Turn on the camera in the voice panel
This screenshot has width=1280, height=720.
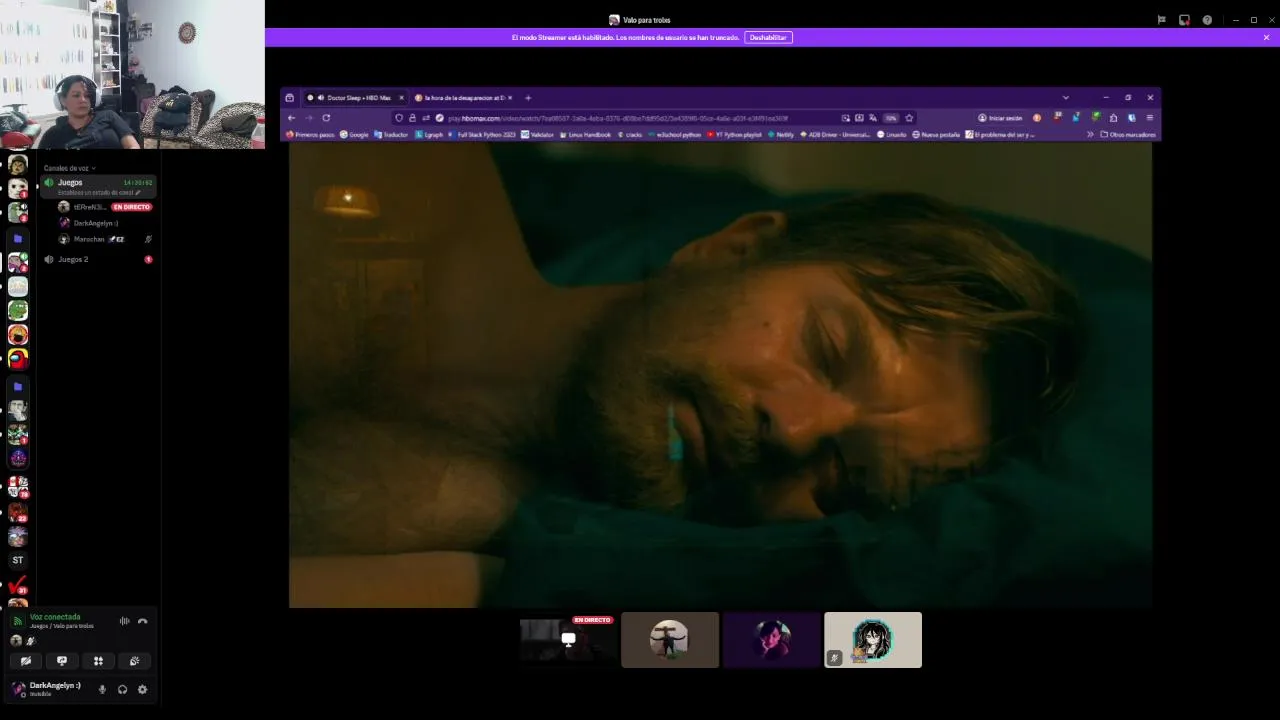(x=26, y=661)
